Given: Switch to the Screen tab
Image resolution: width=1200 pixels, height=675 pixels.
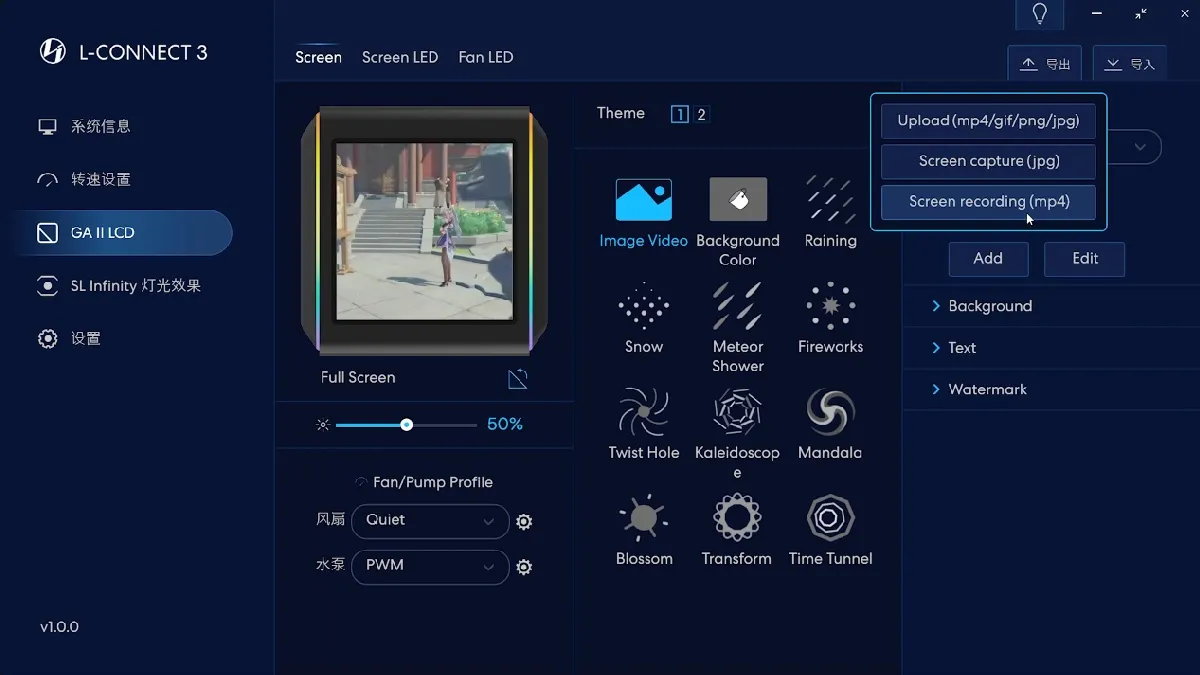Looking at the screenshot, I should (x=318, y=58).
